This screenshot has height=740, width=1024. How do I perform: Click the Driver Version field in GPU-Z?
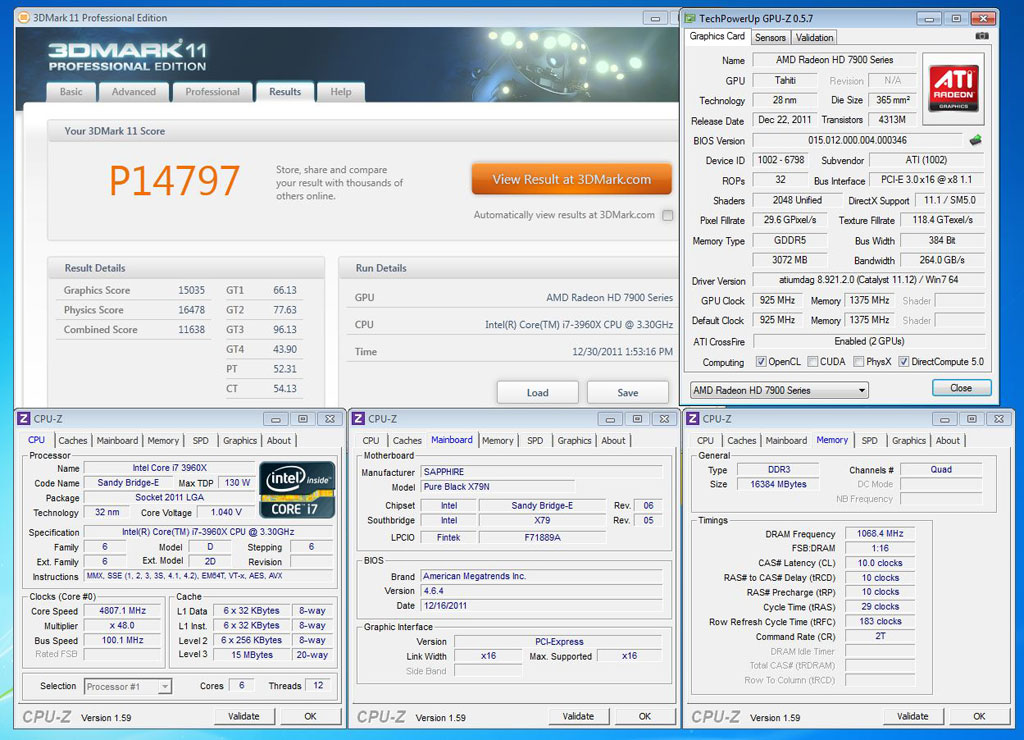tap(869, 280)
